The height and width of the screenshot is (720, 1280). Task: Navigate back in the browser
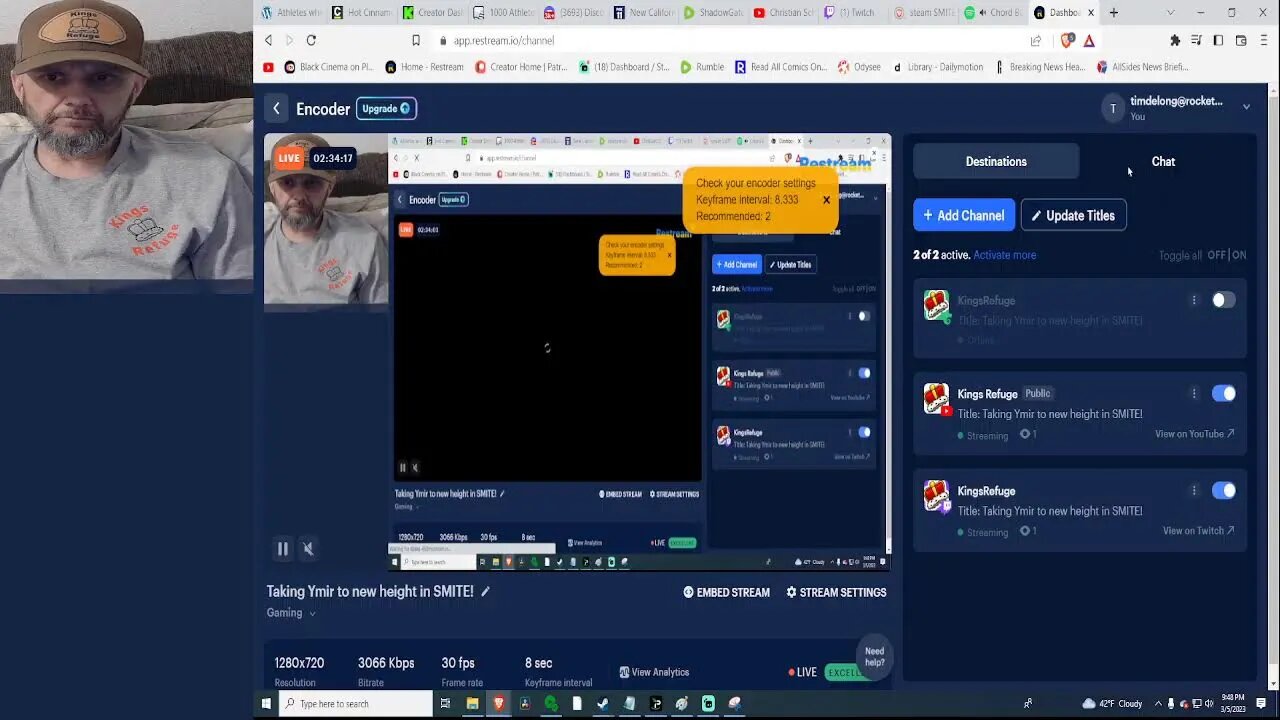click(268, 40)
